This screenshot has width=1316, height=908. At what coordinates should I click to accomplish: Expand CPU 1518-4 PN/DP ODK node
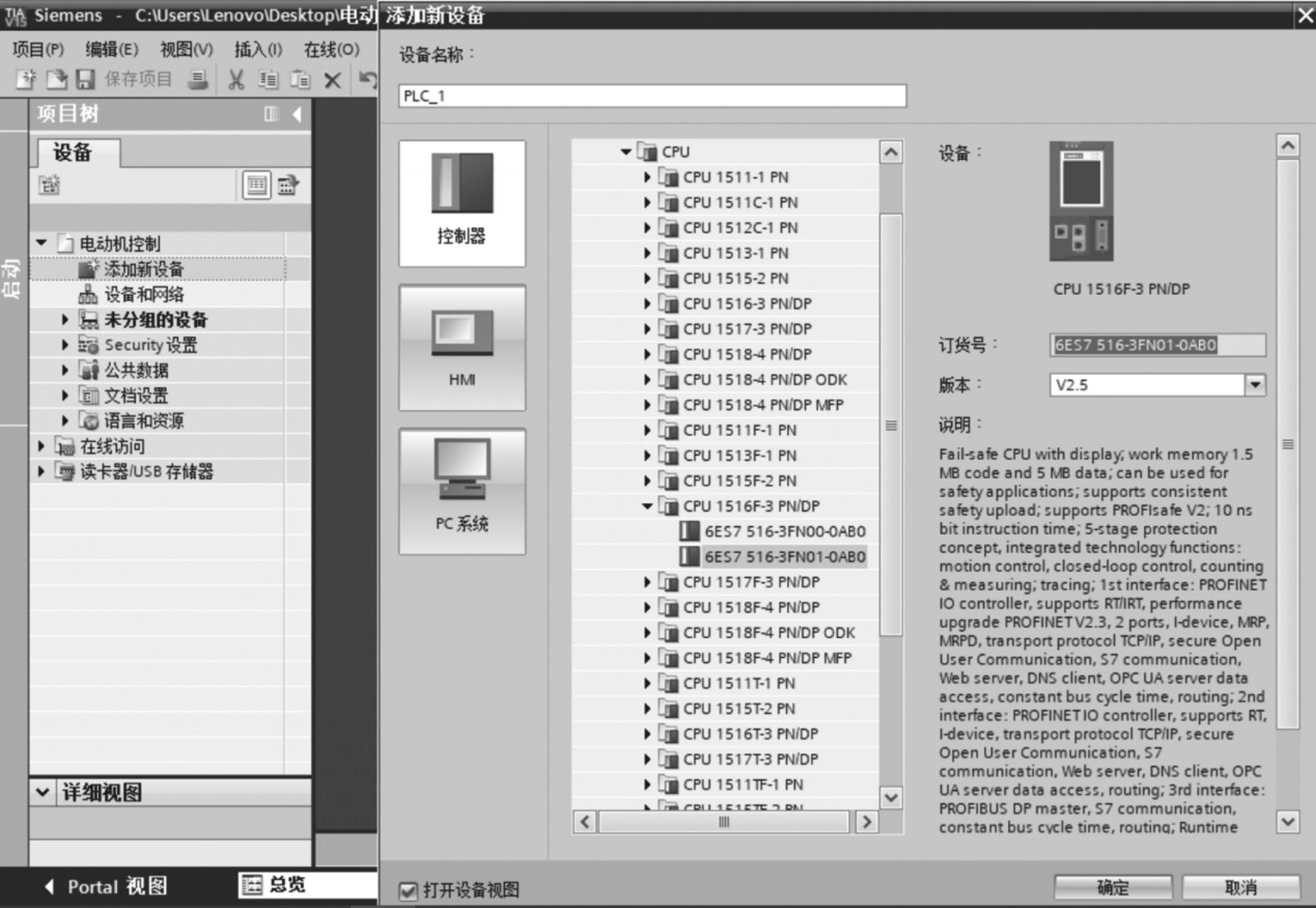click(647, 379)
